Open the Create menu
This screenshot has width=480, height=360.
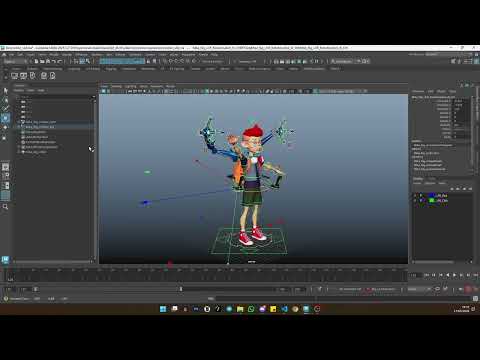tap(31, 54)
